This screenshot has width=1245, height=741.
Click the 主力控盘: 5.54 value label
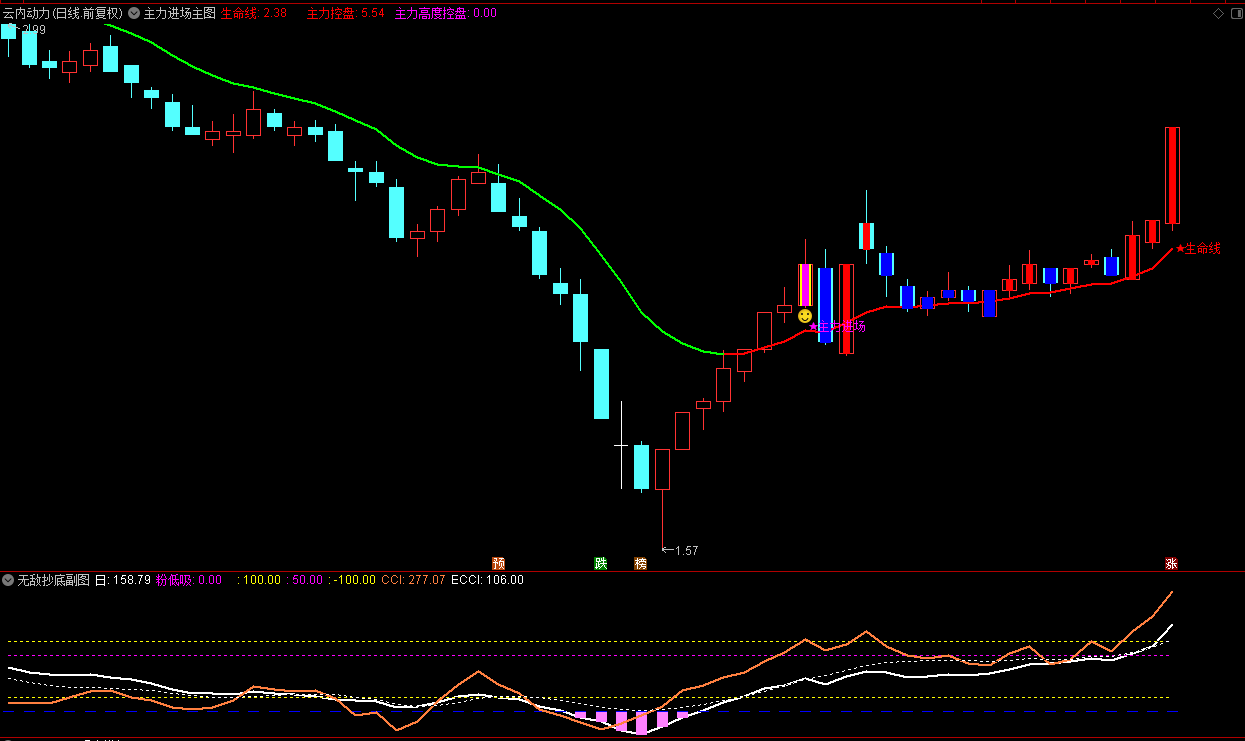point(345,13)
